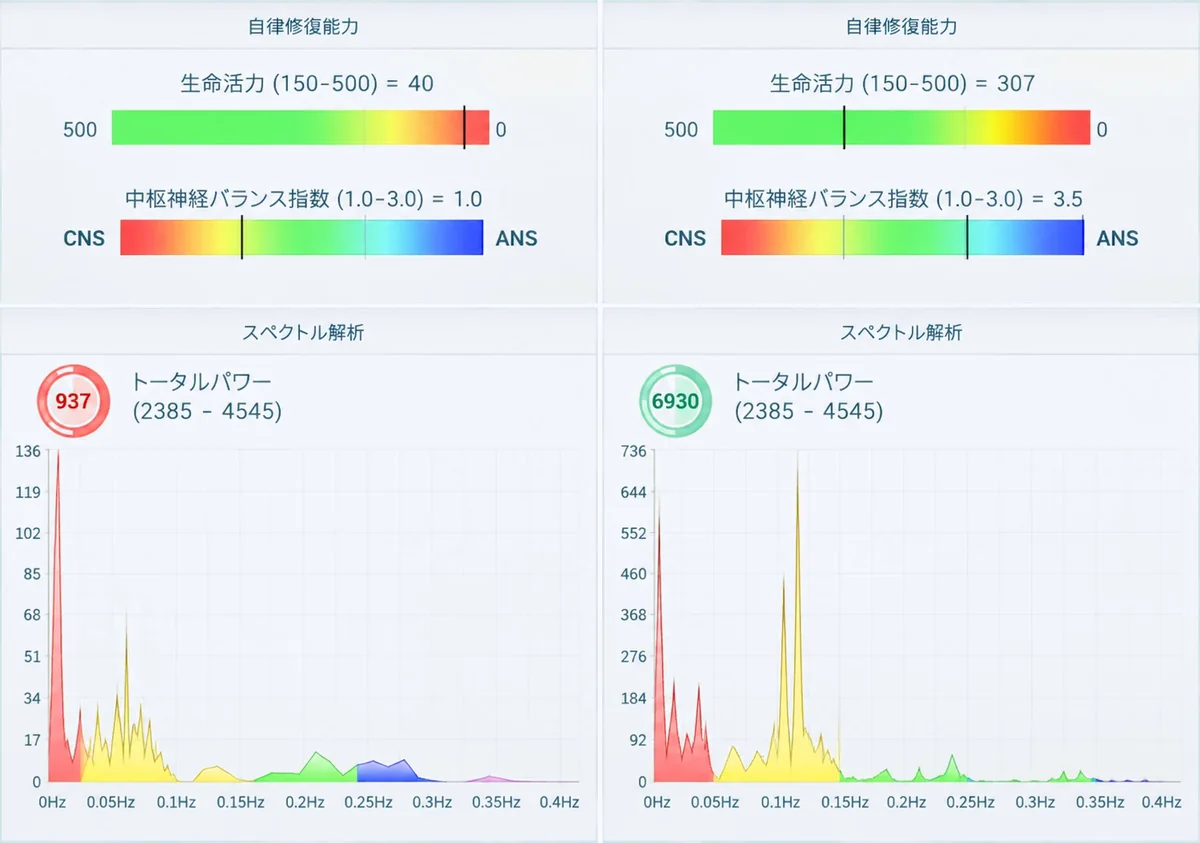Click the 0.25Hz axis label in the 937 chart
This screenshot has width=1200, height=843.
(369, 802)
